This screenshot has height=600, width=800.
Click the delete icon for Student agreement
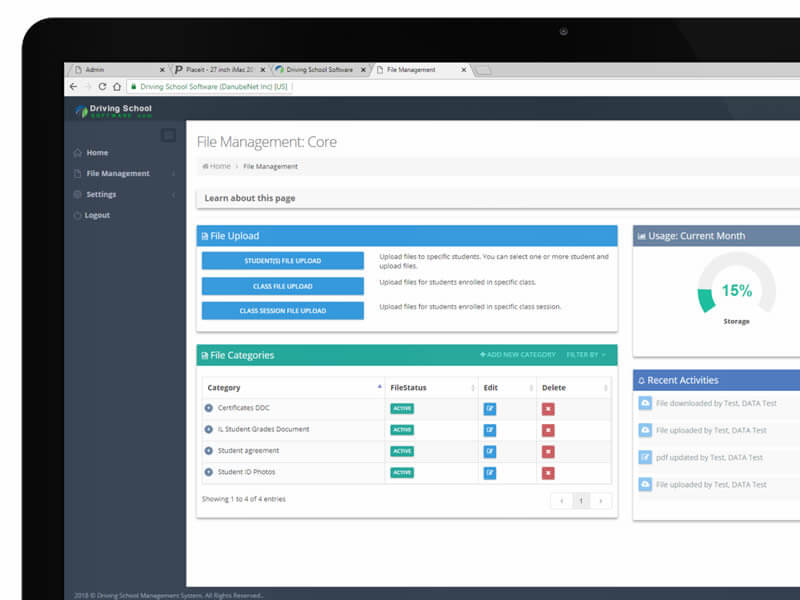pyautogui.click(x=548, y=451)
